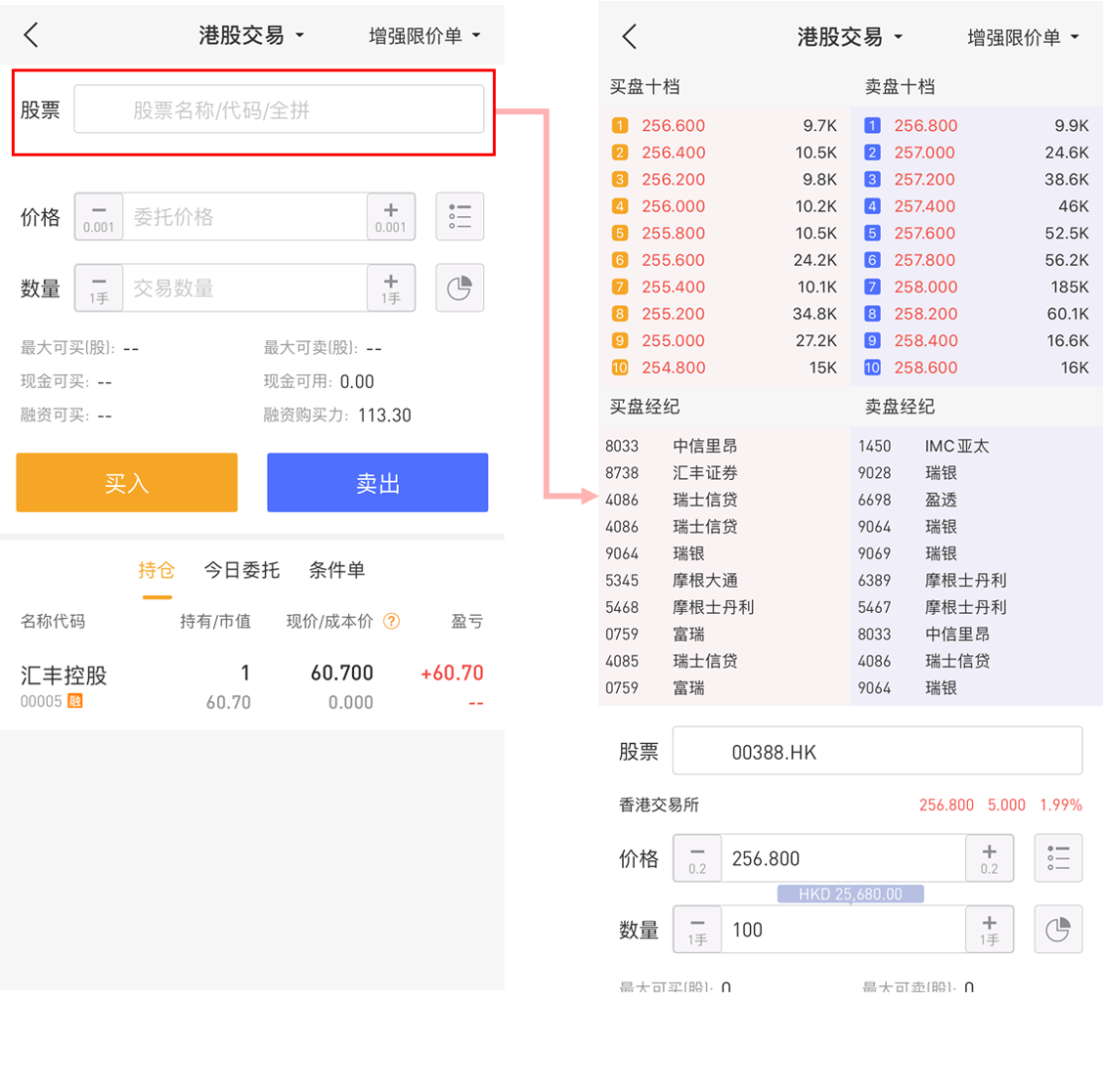Expand 增强限价单 order type dropdown on left

click(424, 36)
